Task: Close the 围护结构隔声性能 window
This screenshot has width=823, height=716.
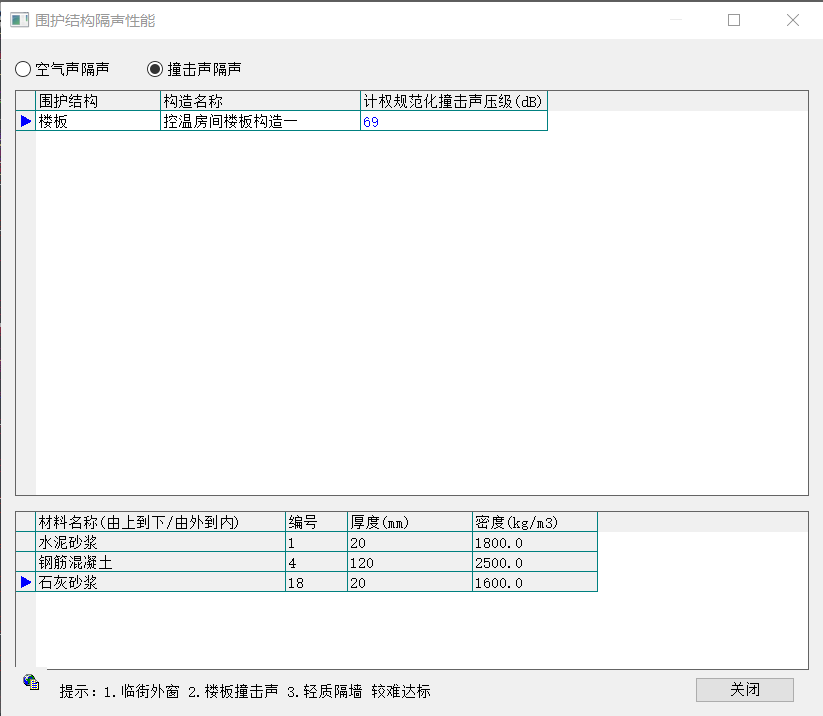Action: point(793,20)
